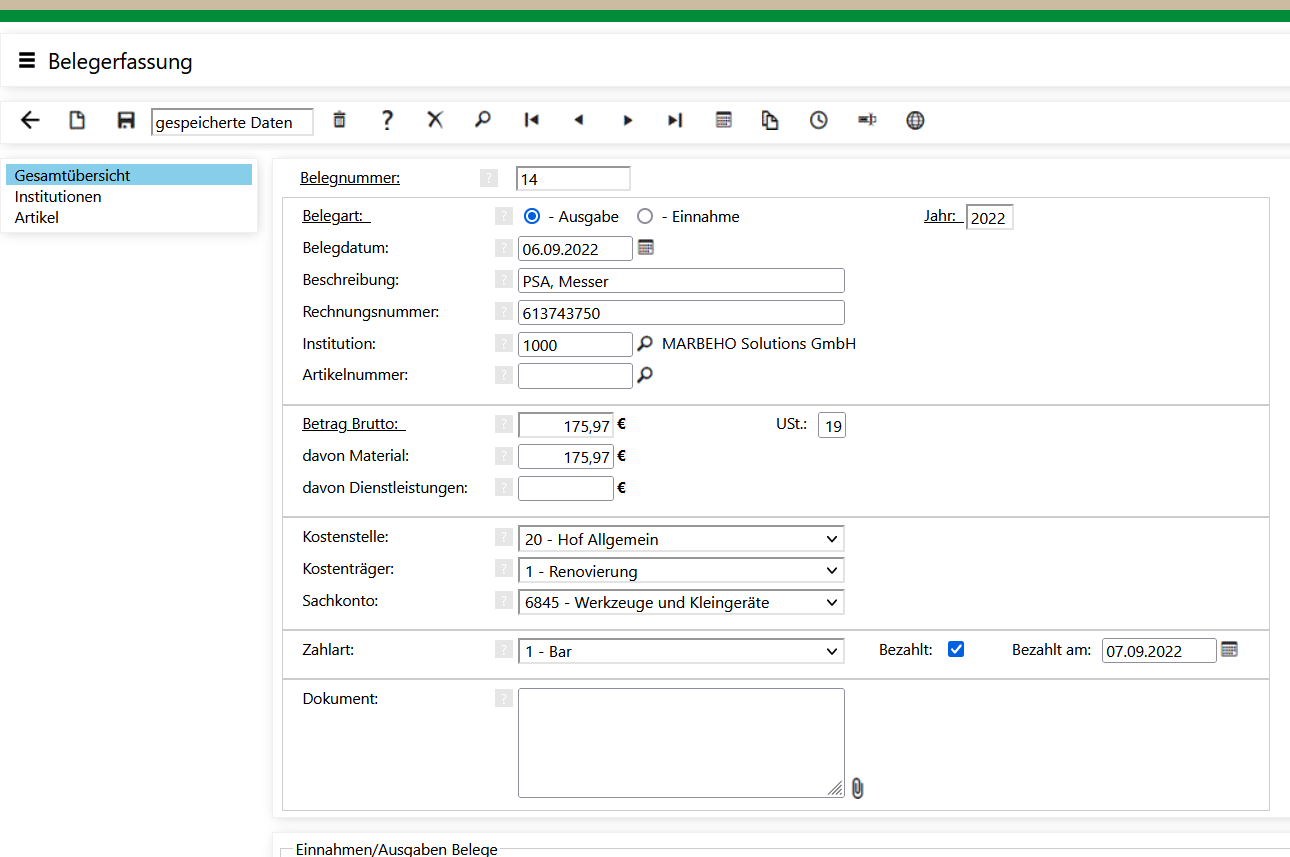
Task: Expand the Sachkonto dropdown list
Action: [681, 602]
